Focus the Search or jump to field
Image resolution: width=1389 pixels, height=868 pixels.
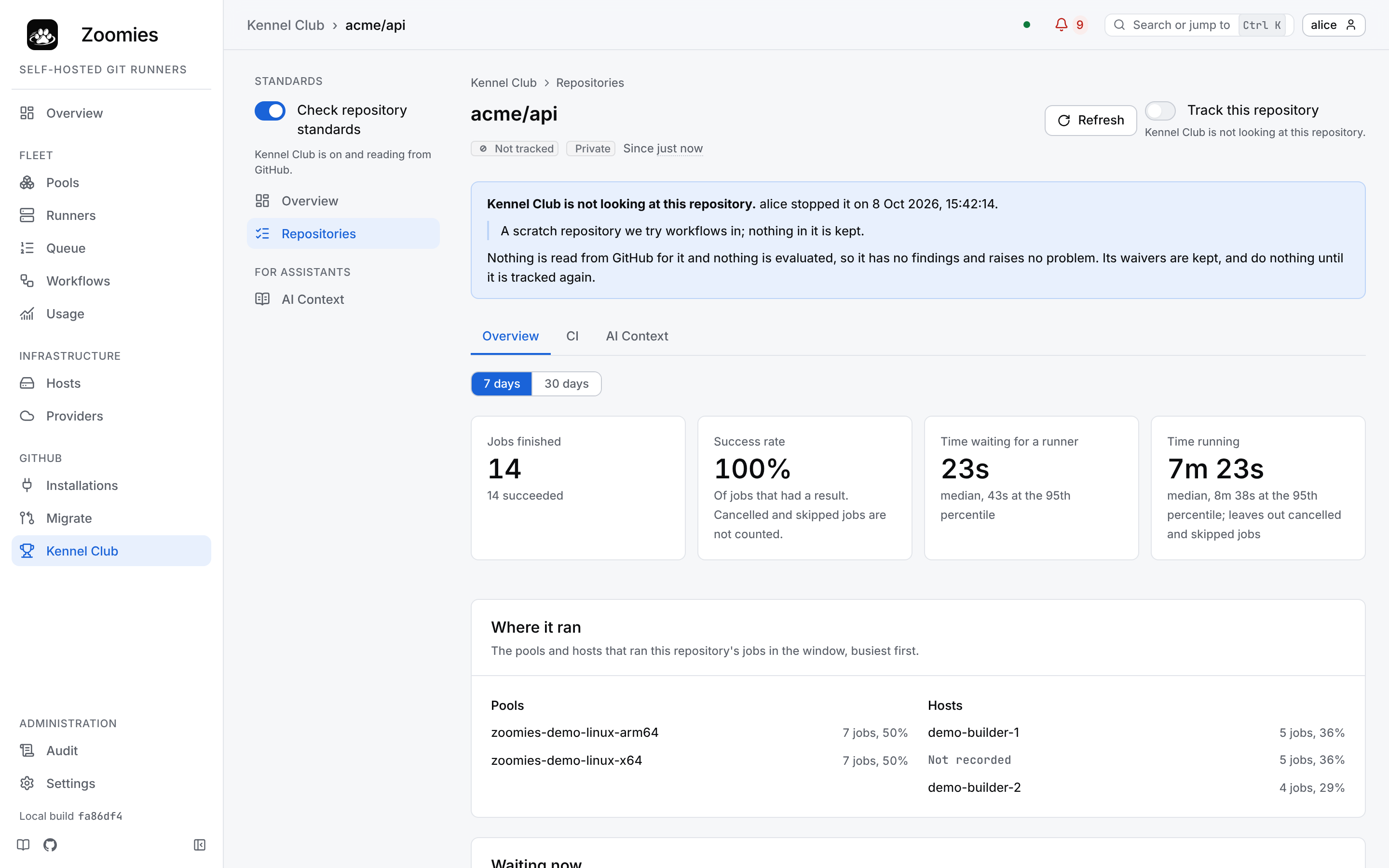1198,25
